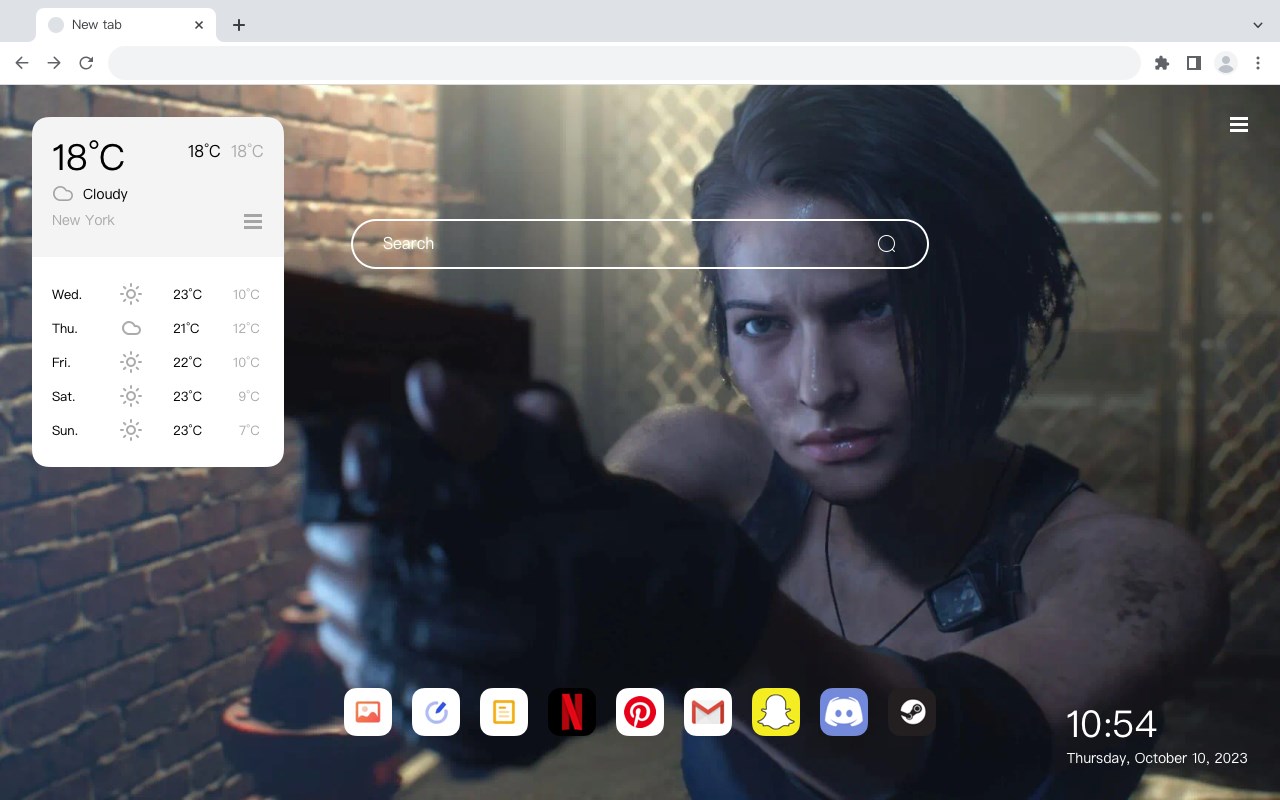Select the New tab tab
Image resolution: width=1280 pixels, height=800 pixels.
tap(126, 25)
